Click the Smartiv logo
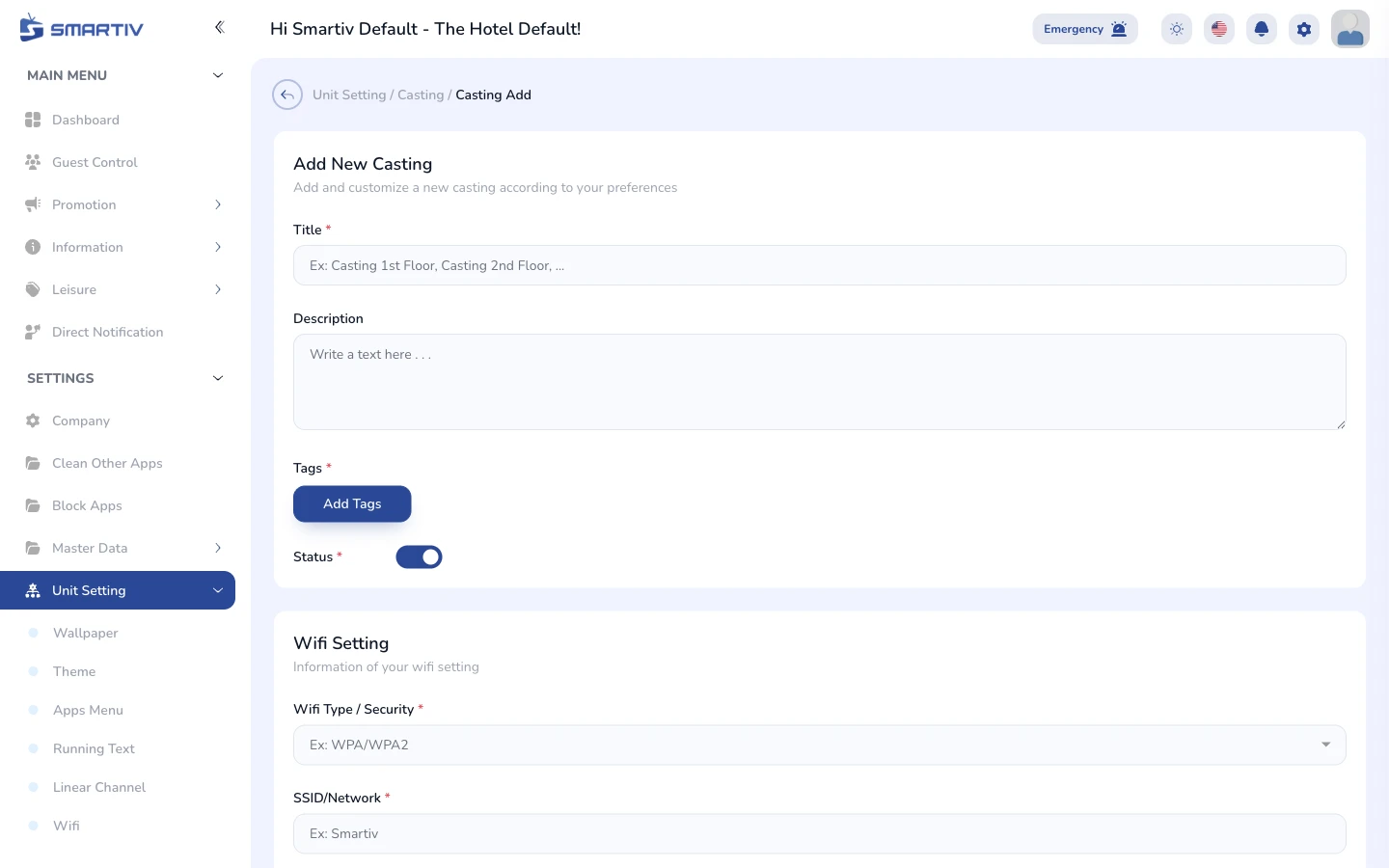The width and height of the screenshot is (1389, 868). 81,28
